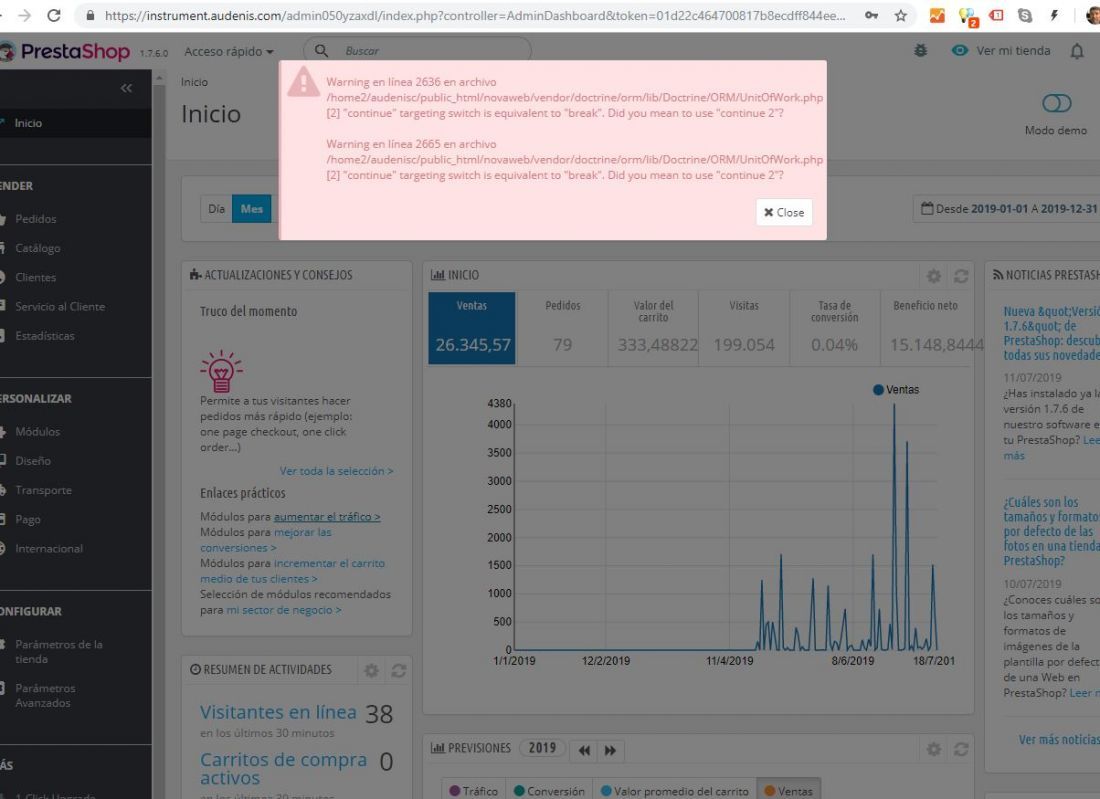
Task: Open Inicio panel settings gear
Action: pos(934,276)
